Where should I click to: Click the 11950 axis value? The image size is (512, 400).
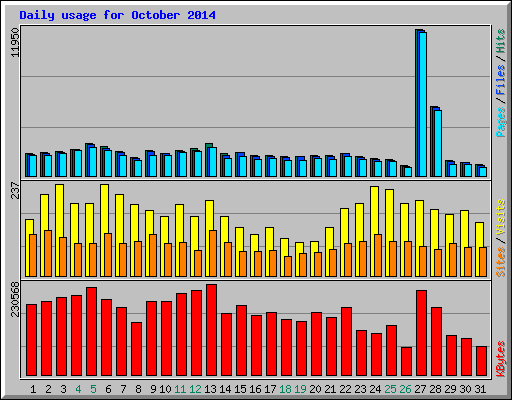coord(15,42)
